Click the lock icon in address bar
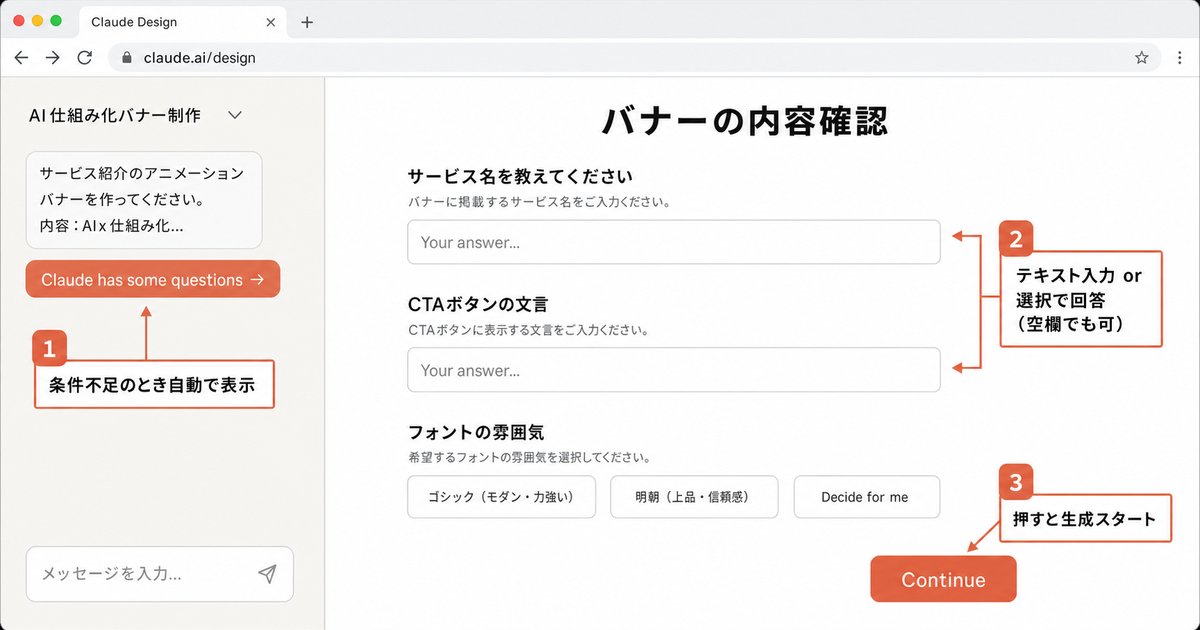This screenshot has width=1200, height=630. click(x=126, y=58)
